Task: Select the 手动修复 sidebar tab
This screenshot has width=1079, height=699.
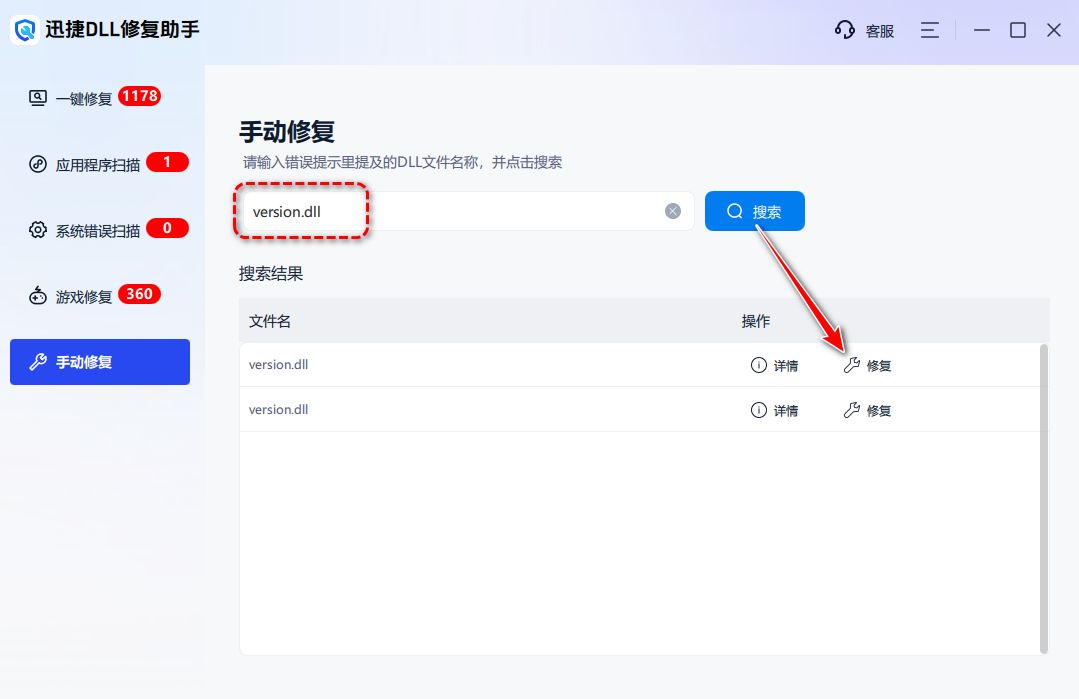Action: pos(100,362)
